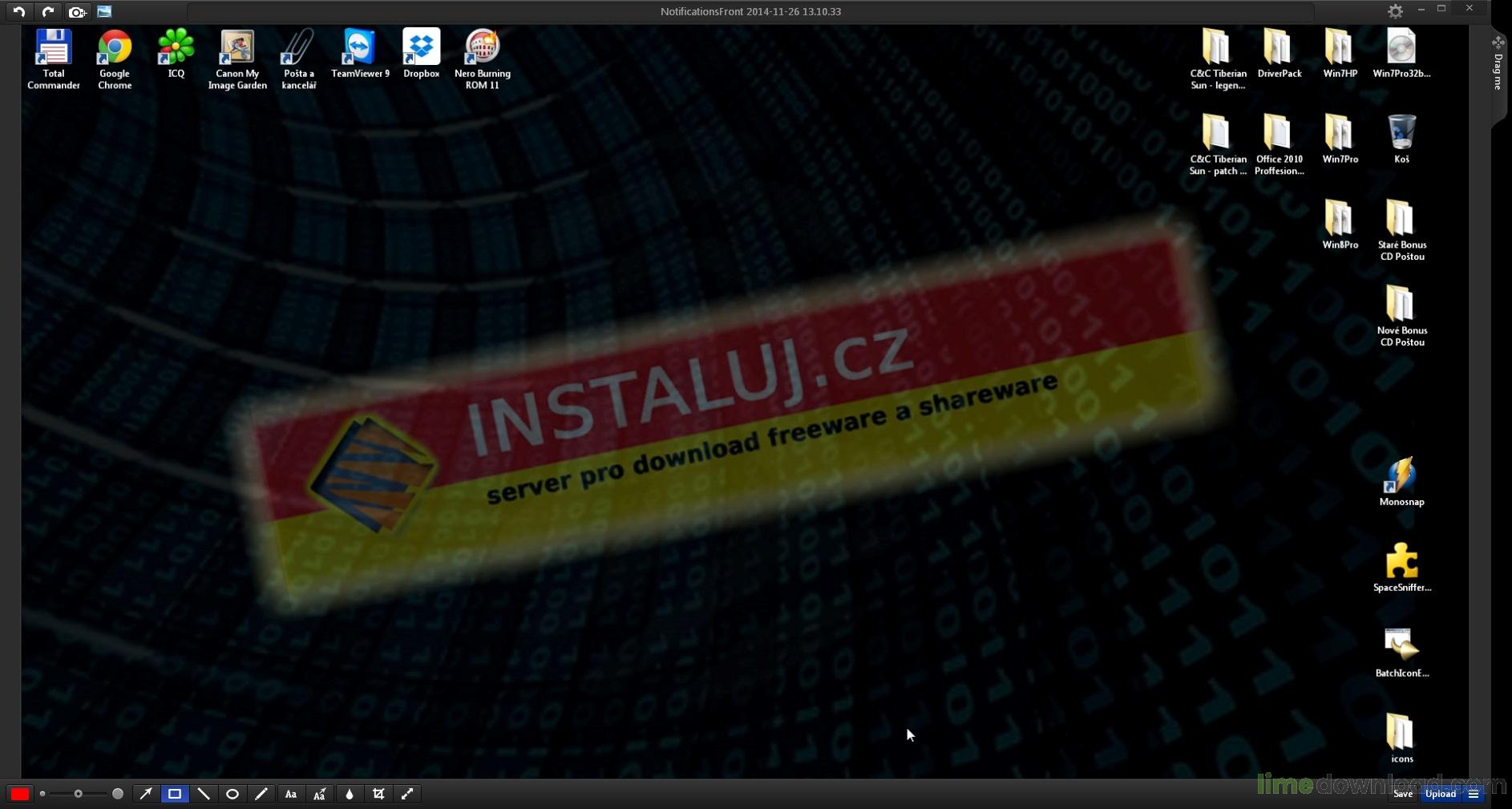Click the Undo arrow button

[18, 11]
